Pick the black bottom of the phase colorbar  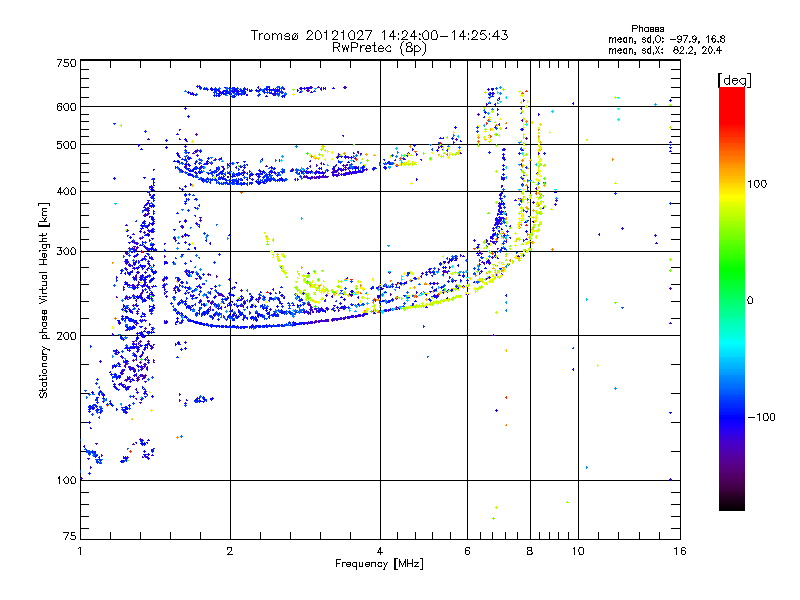tap(732, 504)
